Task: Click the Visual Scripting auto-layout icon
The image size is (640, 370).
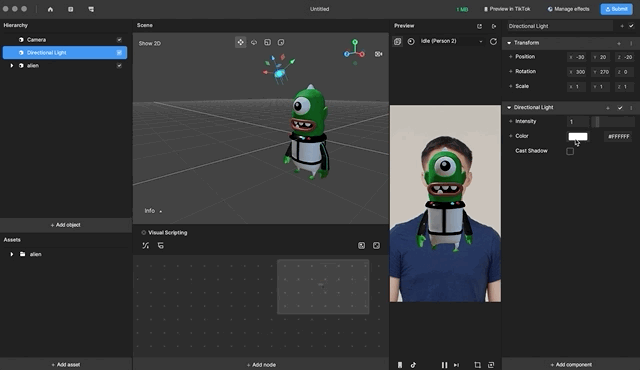Action: (x=145, y=246)
